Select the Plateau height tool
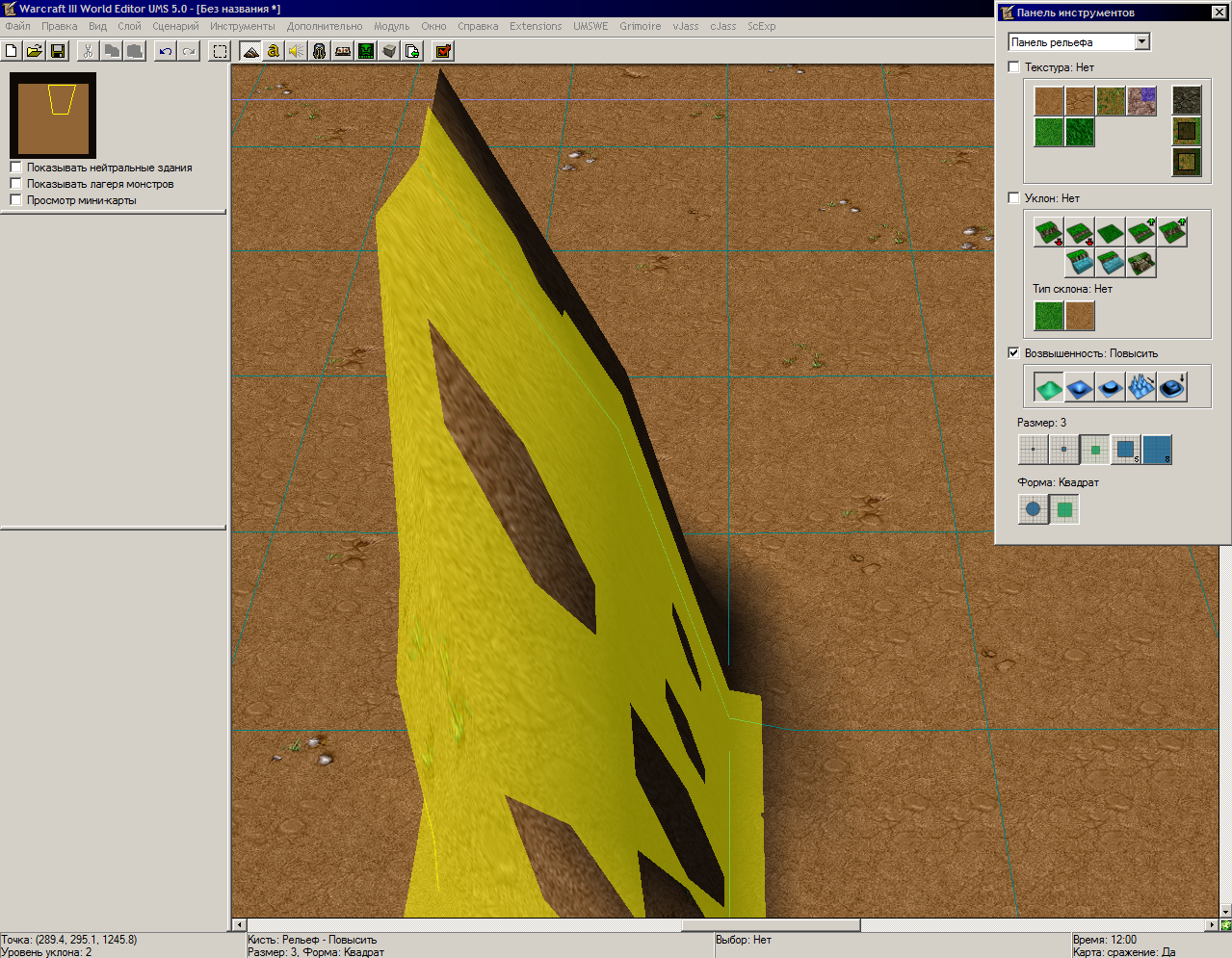This screenshot has height=958, width=1232. pos(1110,387)
